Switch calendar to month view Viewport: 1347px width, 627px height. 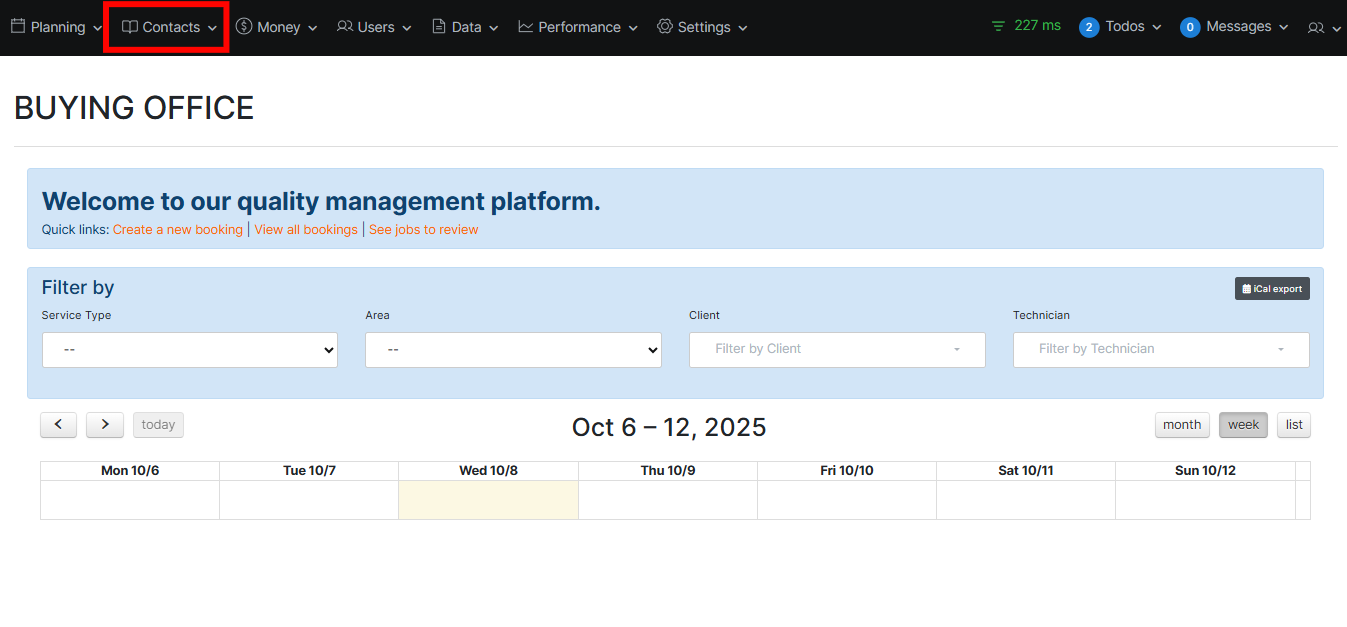[1182, 425]
